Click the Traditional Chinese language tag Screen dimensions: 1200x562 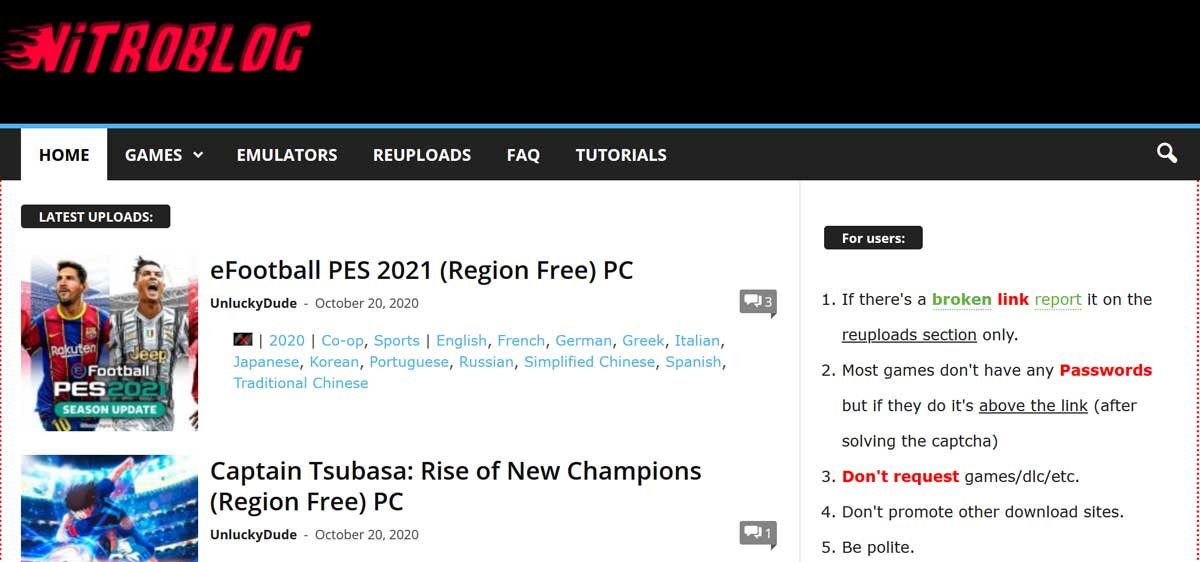pyautogui.click(x=301, y=383)
